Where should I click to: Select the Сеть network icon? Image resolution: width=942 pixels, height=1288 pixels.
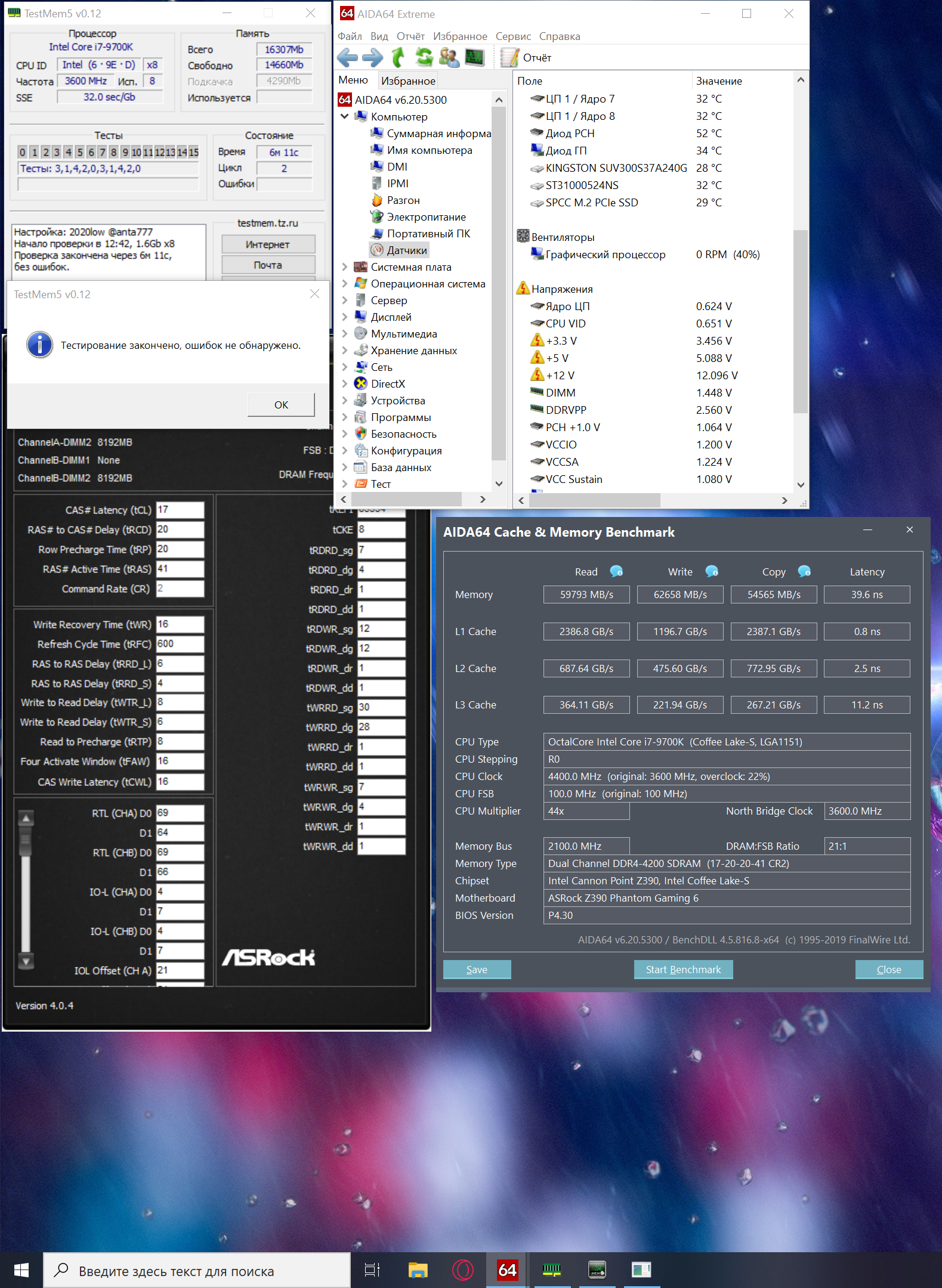(360, 367)
